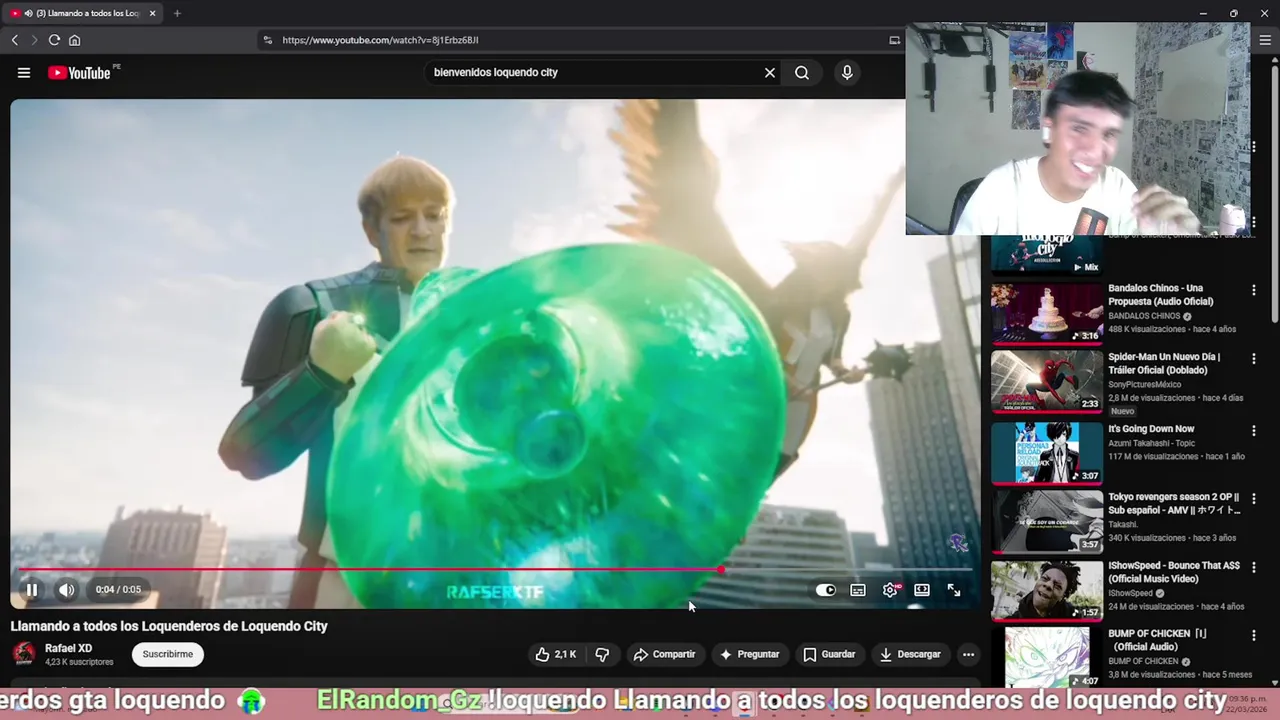Toggle the autoplay switch

click(826, 590)
